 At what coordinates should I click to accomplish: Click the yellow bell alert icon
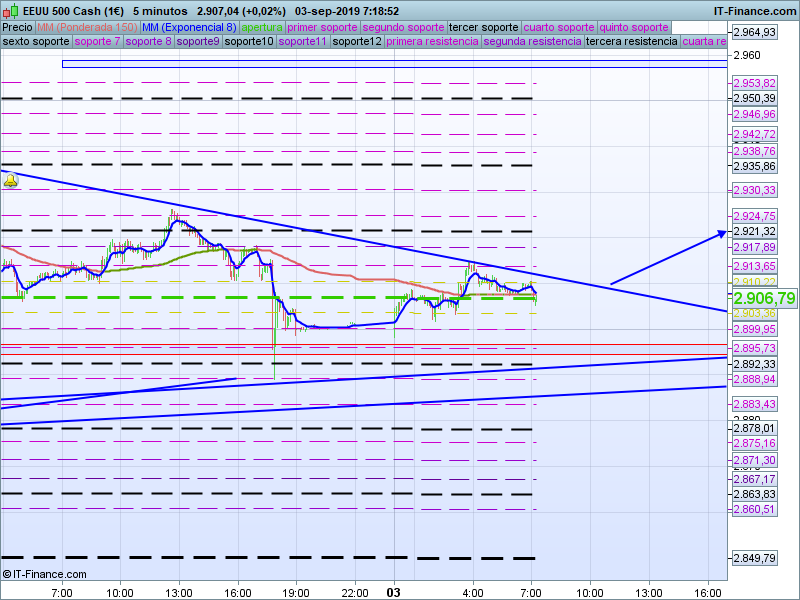pyautogui.click(x=10, y=181)
